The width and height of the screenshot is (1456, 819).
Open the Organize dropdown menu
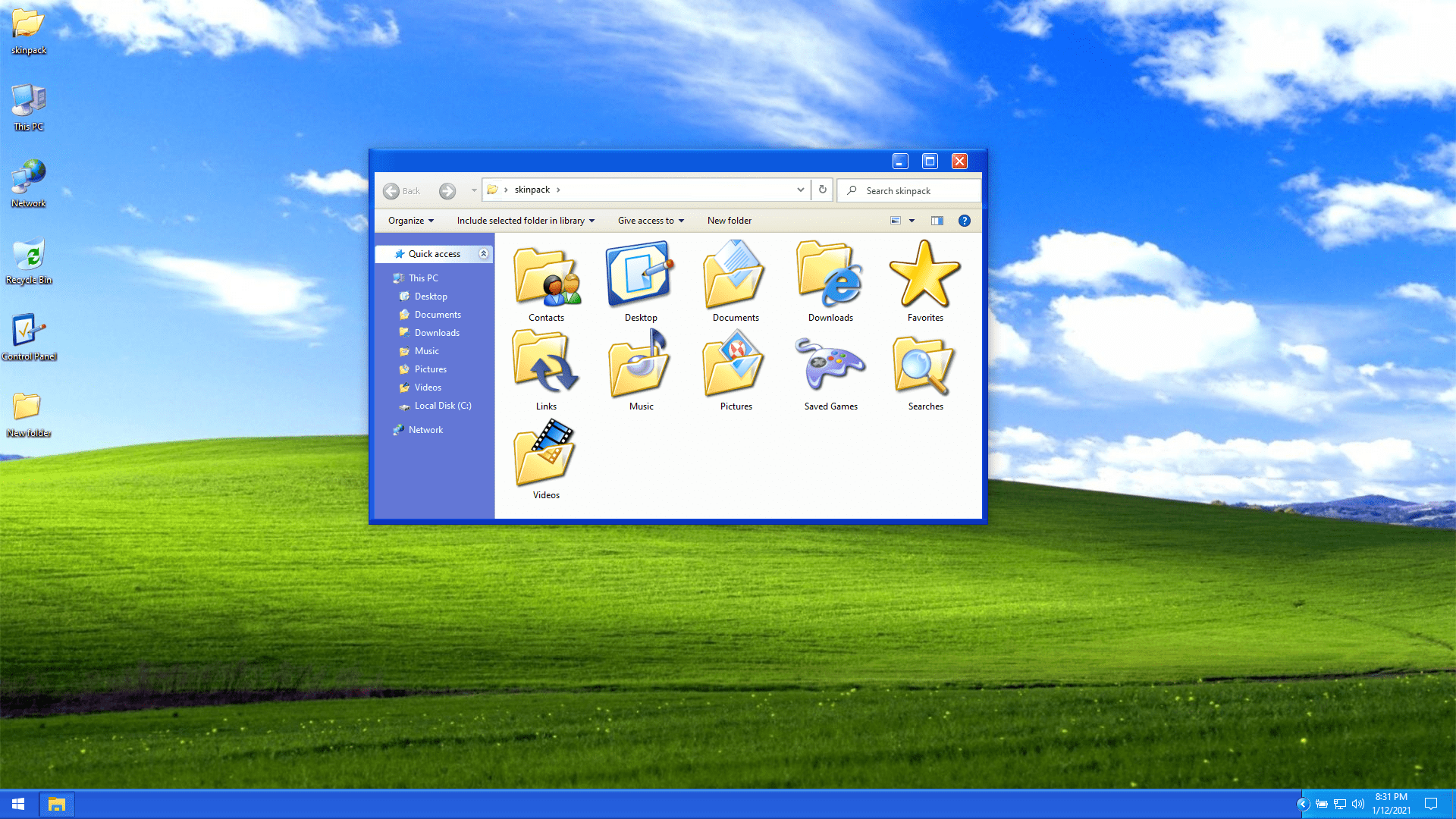point(410,221)
